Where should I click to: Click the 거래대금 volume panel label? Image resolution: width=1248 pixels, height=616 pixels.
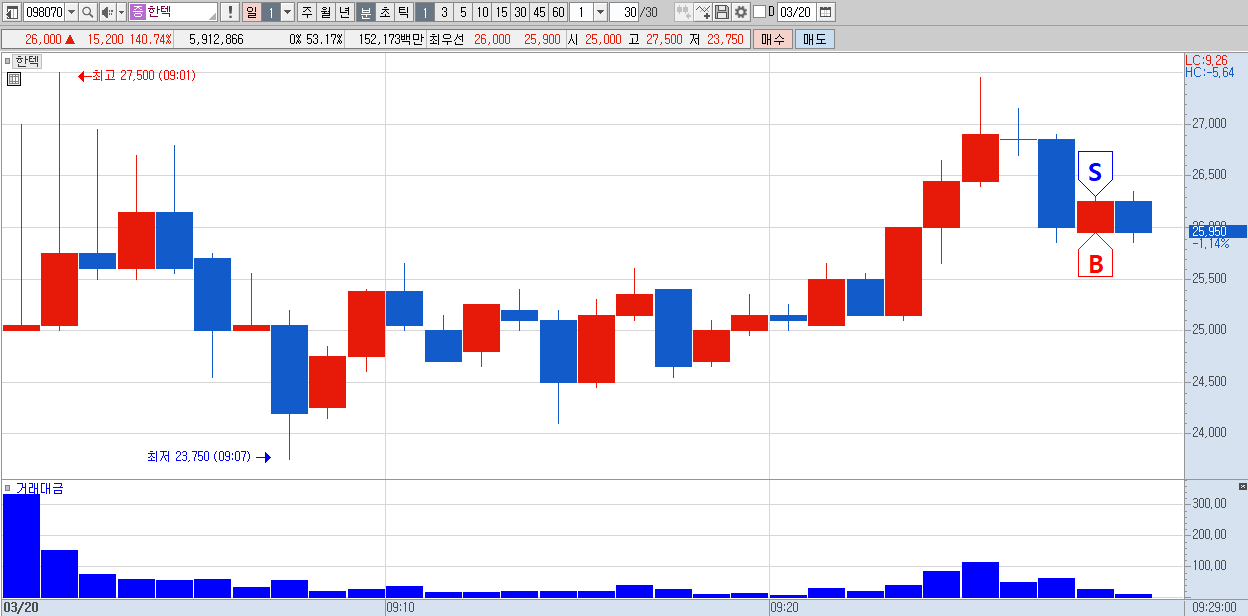tap(39, 488)
